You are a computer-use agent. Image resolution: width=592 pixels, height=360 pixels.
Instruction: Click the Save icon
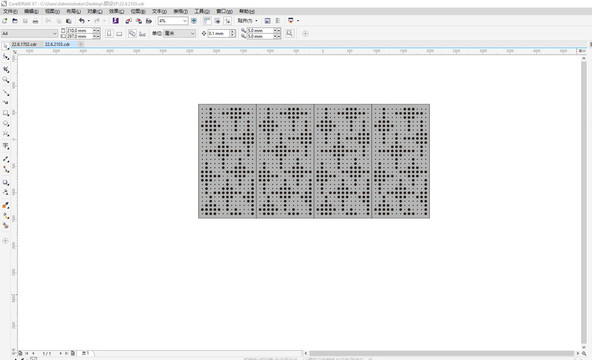click(25, 21)
